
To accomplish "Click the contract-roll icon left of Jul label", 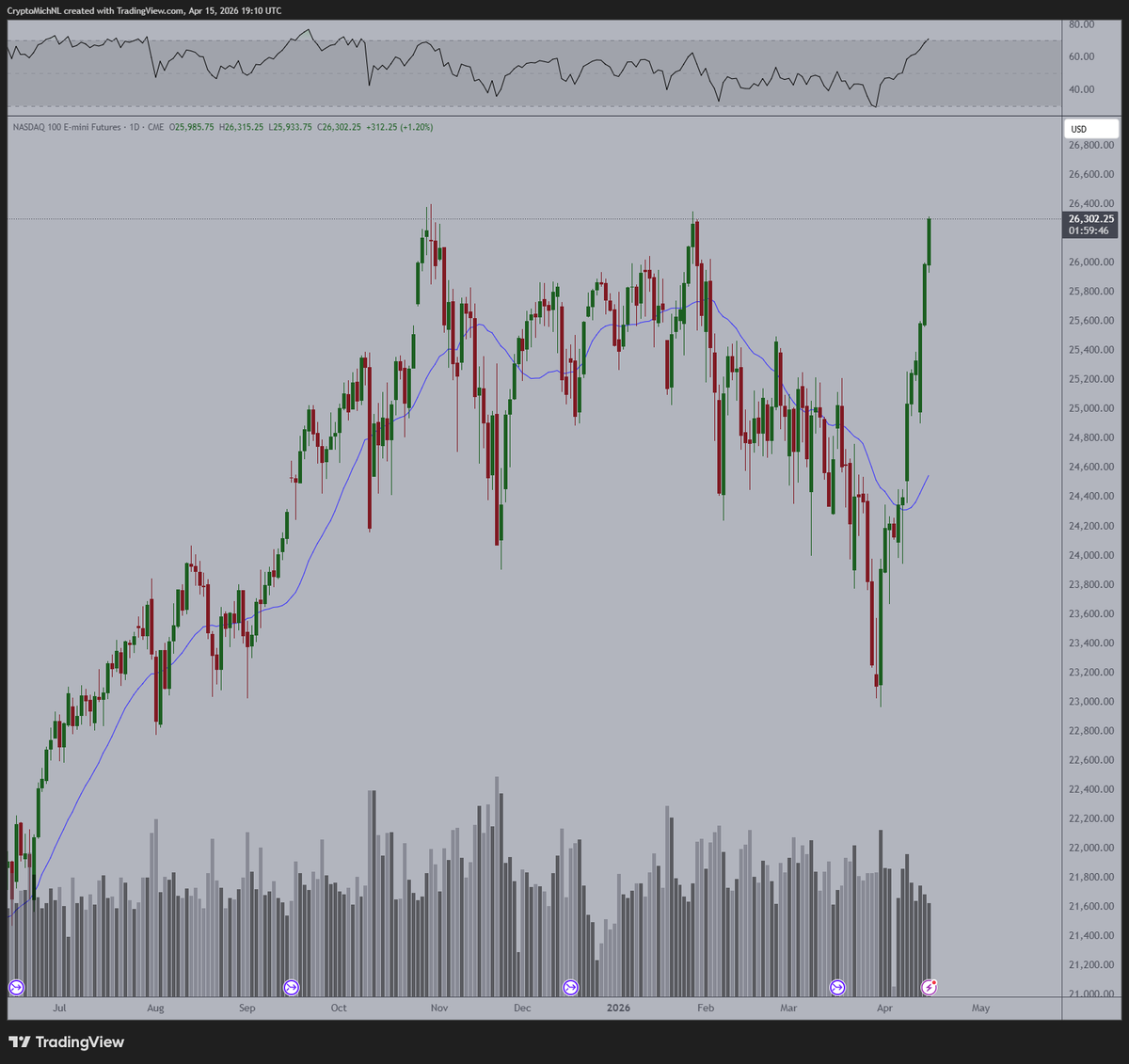I will pos(16,987).
